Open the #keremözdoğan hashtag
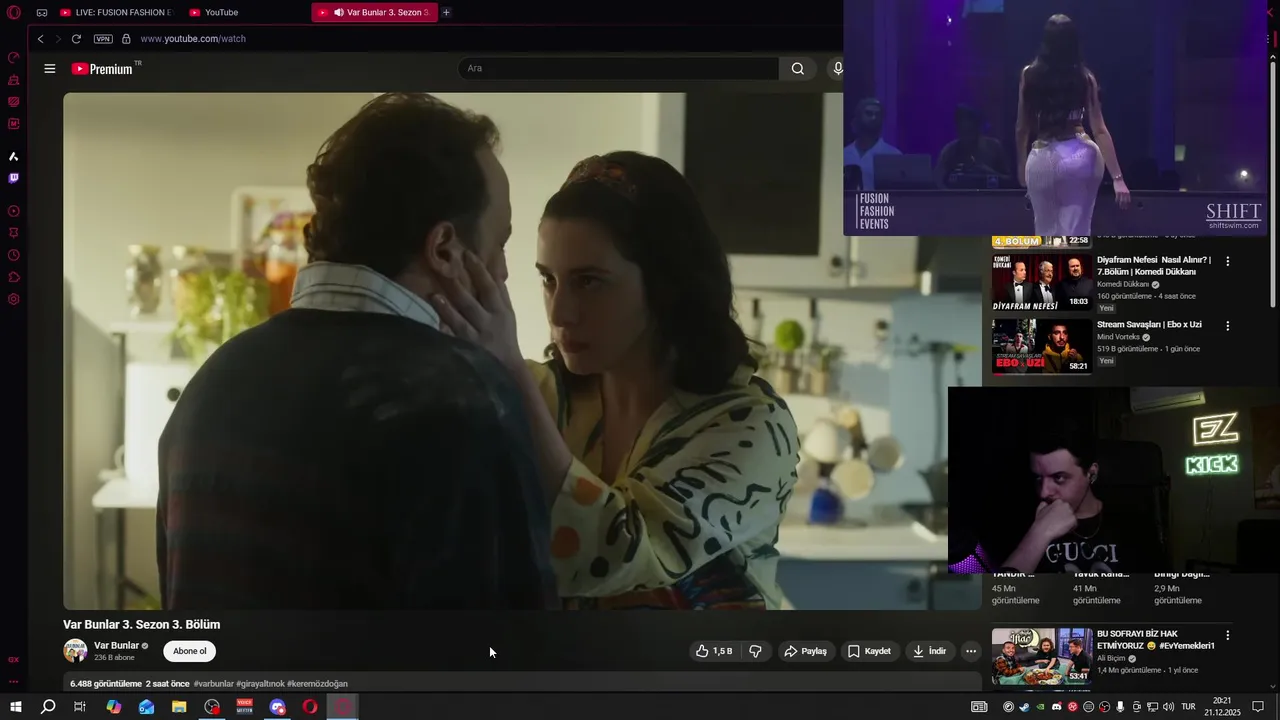Screen dimensions: 1280x720 [x=317, y=684]
